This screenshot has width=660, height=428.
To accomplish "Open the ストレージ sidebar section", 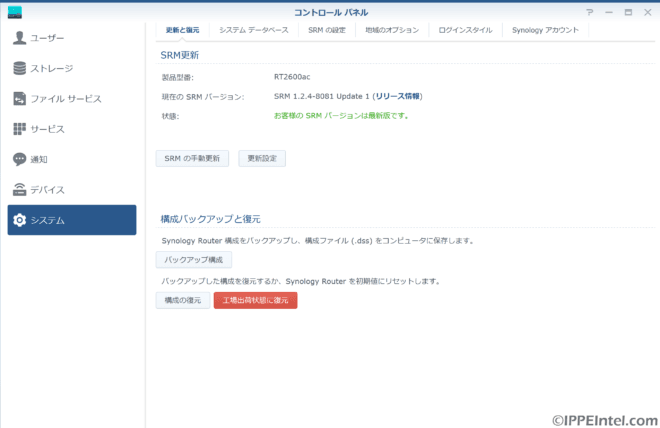I will click(x=72, y=68).
